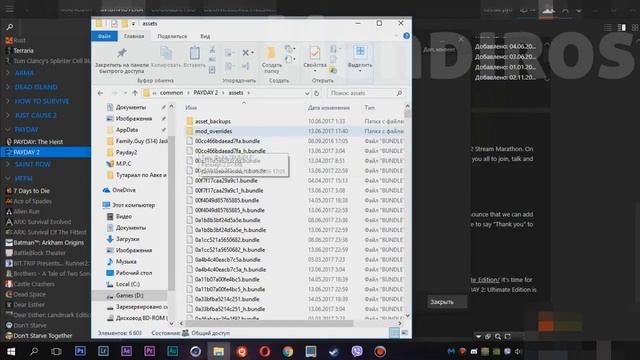Viewport: 640px width, 360px height.
Task: Click the Copy icon in the ribbon
Action: [166, 53]
